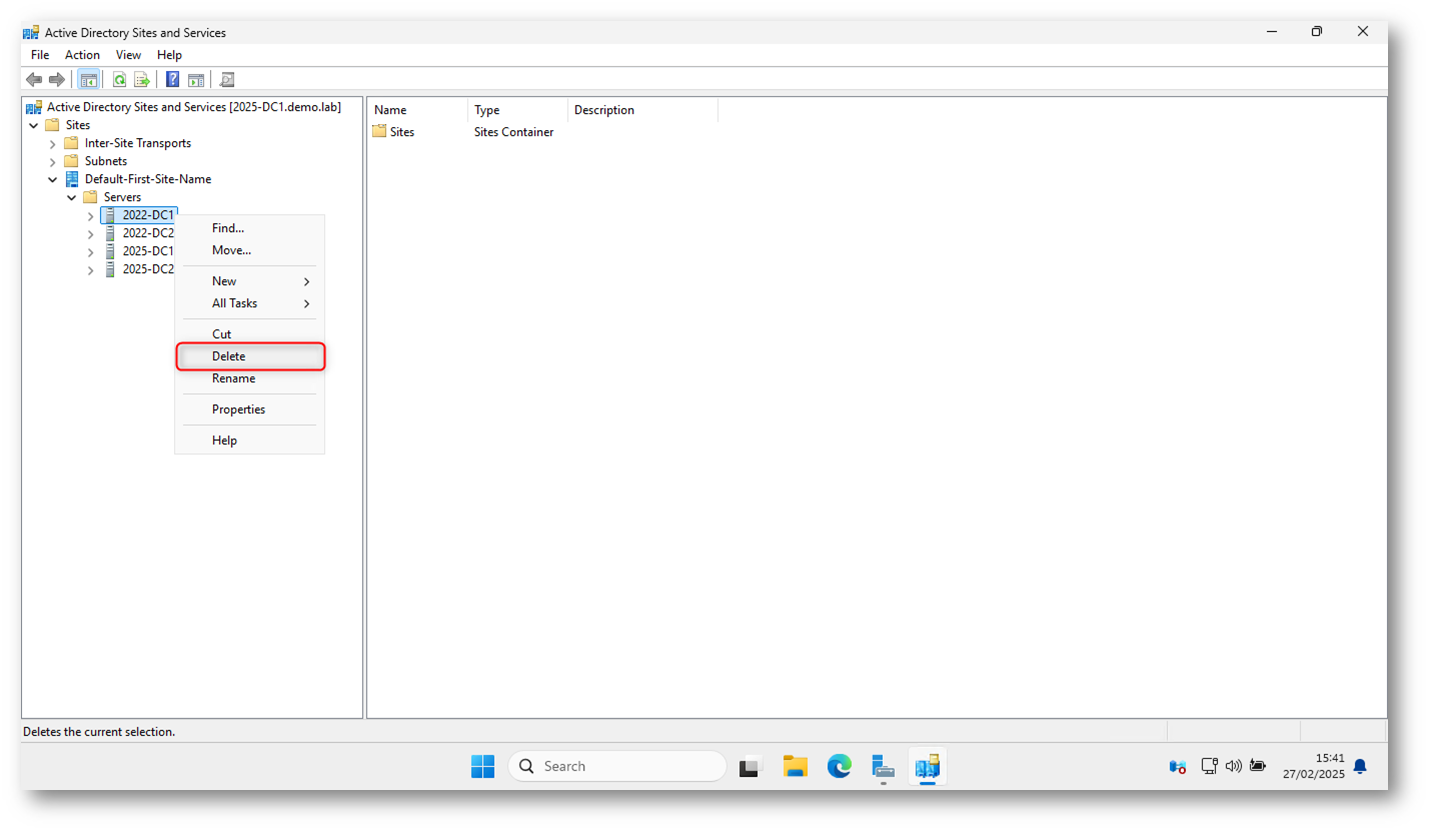
Task: Sort by the Description column header
Action: pos(643,110)
